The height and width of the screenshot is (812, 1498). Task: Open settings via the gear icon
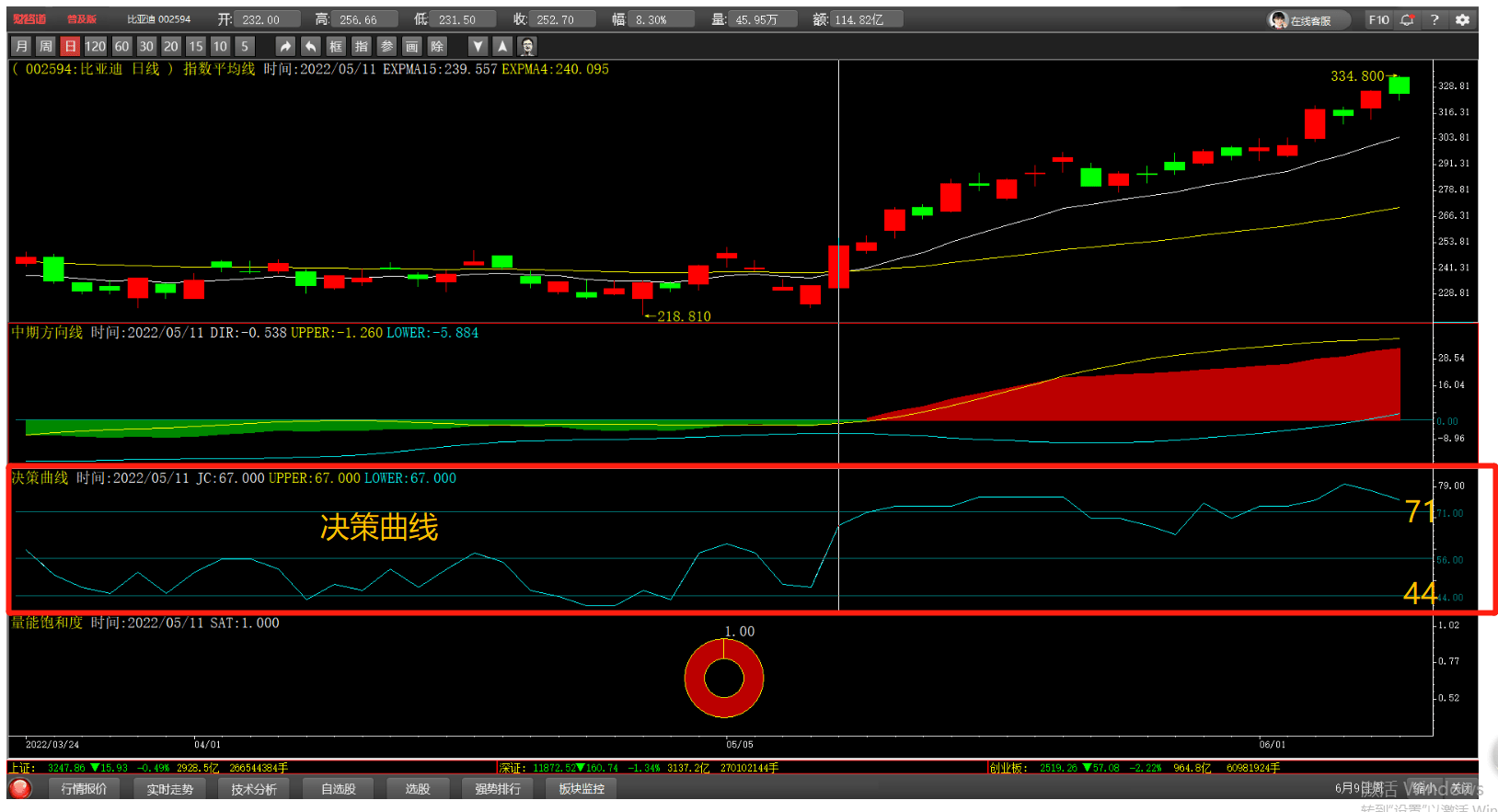[x=1462, y=19]
